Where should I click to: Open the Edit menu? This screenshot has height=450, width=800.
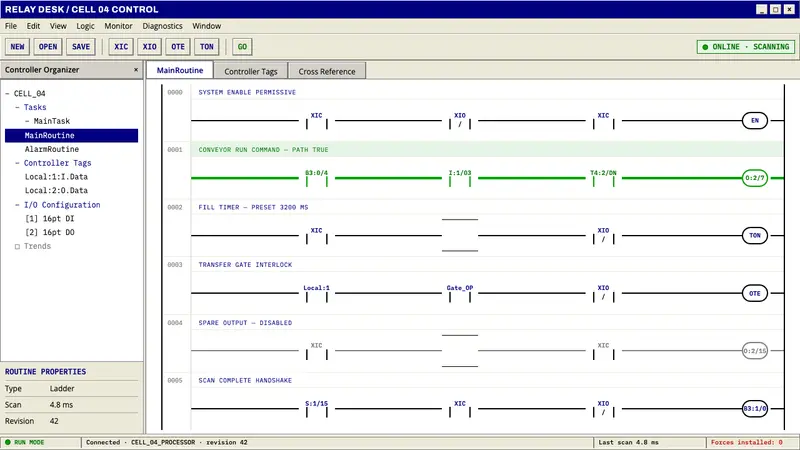click(x=33, y=26)
